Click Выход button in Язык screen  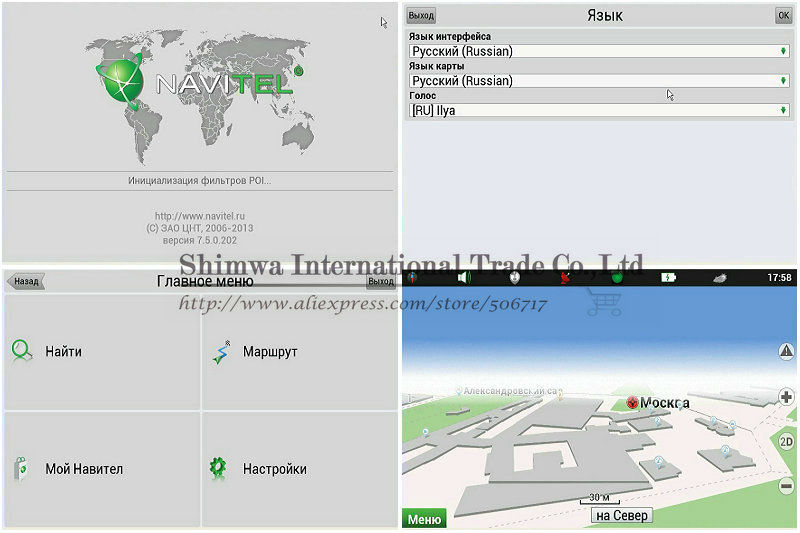click(421, 16)
